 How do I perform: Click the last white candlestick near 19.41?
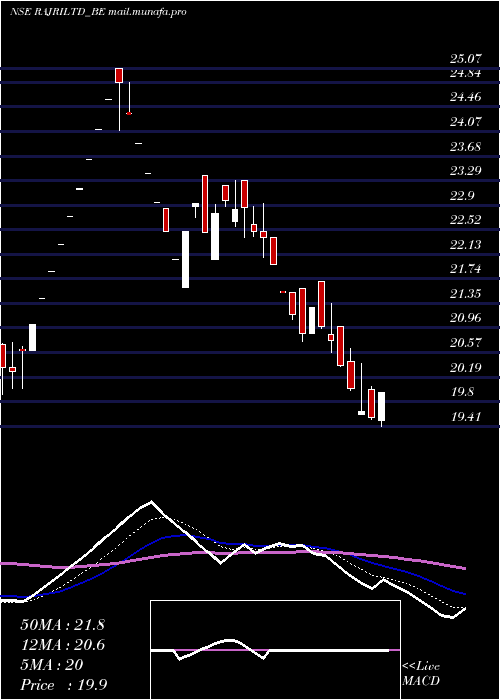pyautogui.click(x=381, y=406)
